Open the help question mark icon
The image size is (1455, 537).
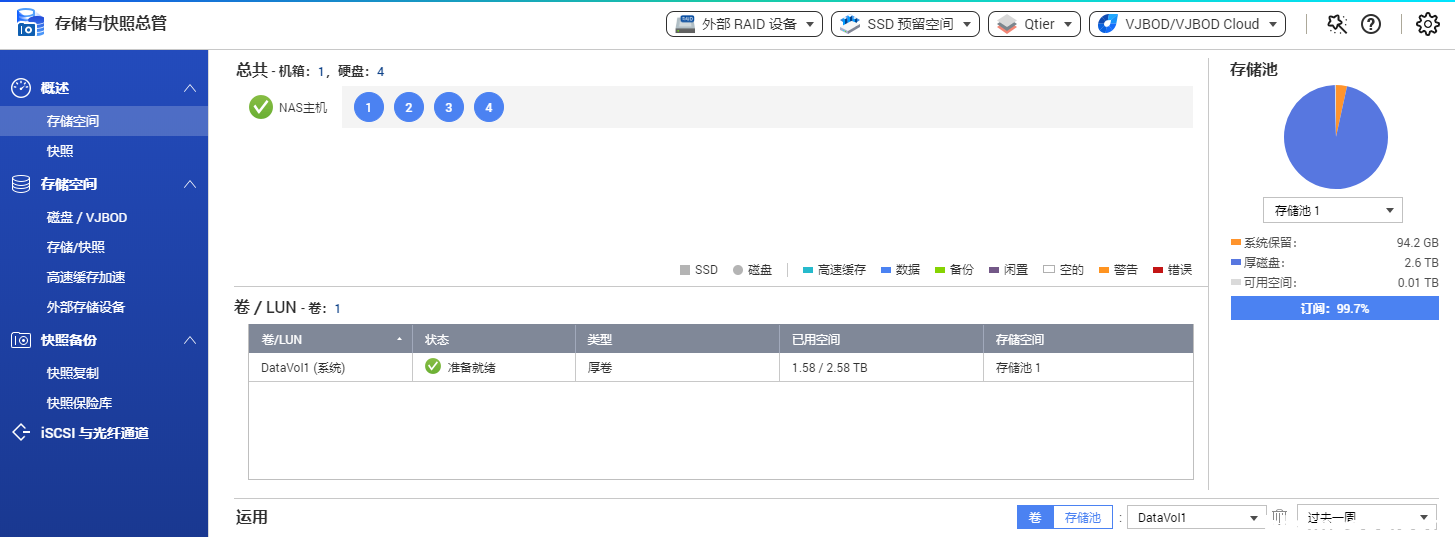(1371, 24)
